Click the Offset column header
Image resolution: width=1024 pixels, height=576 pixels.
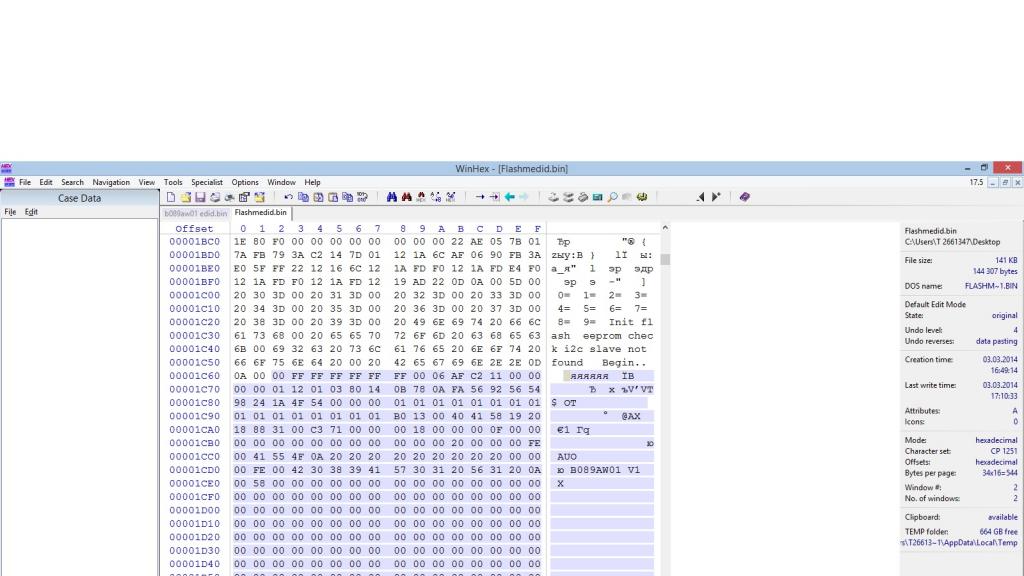(x=194, y=229)
